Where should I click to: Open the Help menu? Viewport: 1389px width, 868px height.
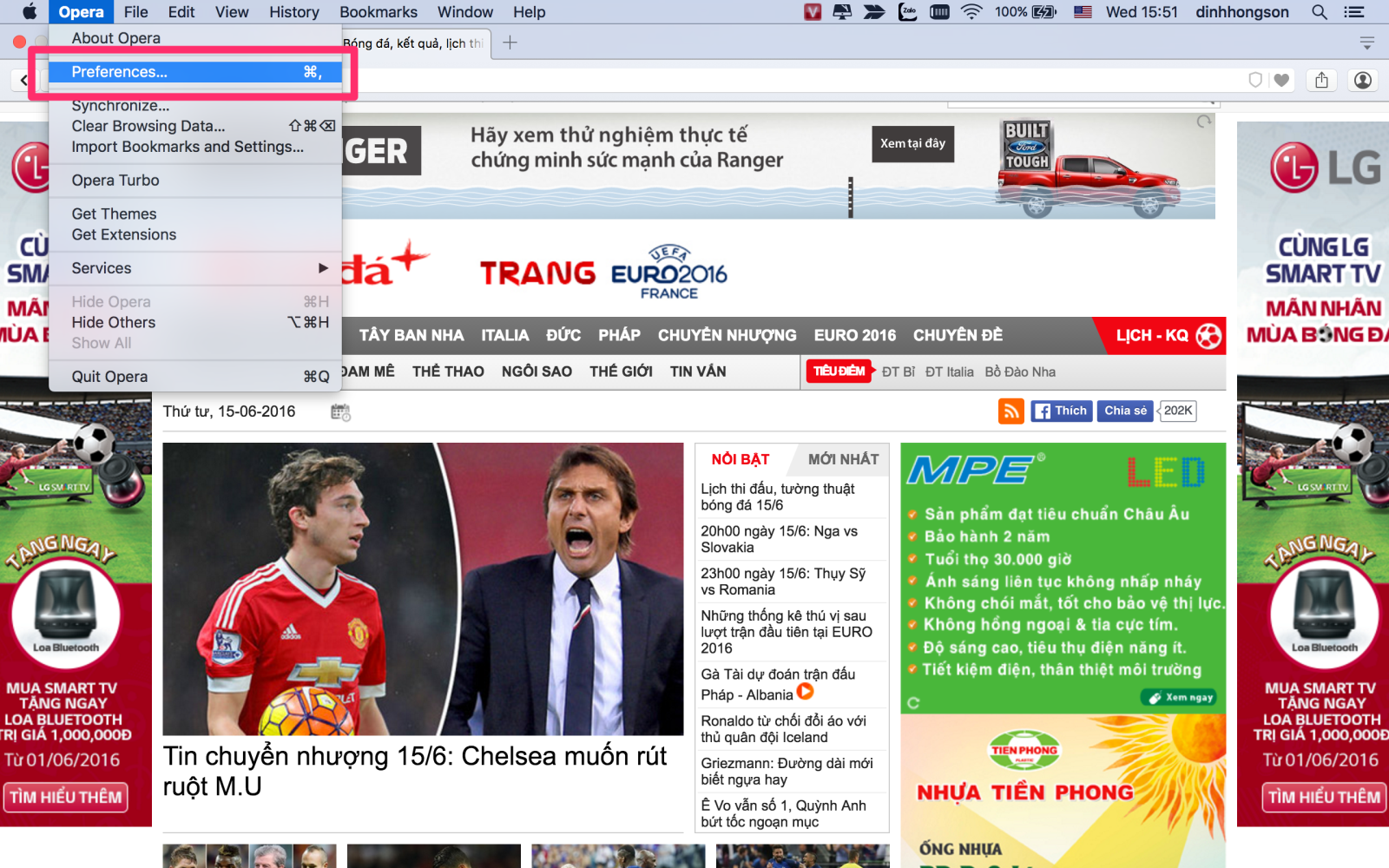[529, 11]
